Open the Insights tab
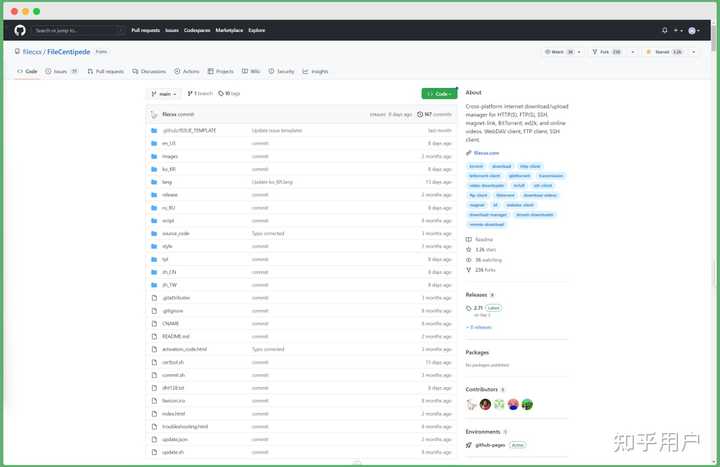This screenshot has height=467, width=720. [315, 71]
